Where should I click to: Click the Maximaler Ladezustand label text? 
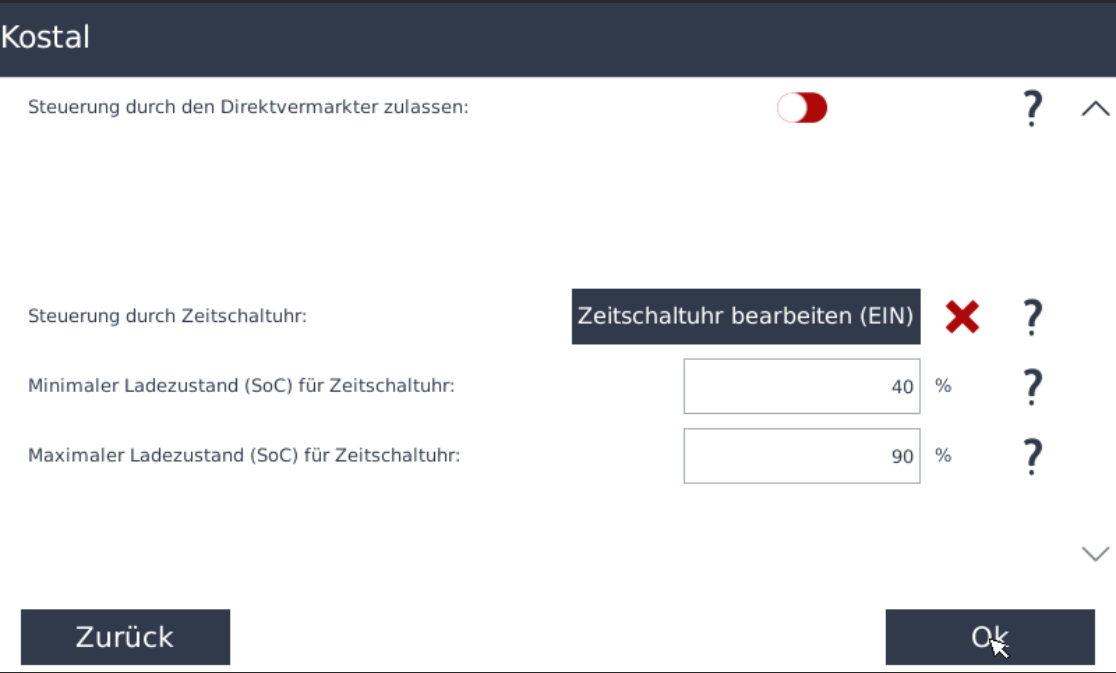pyautogui.click(x=244, y=455)
